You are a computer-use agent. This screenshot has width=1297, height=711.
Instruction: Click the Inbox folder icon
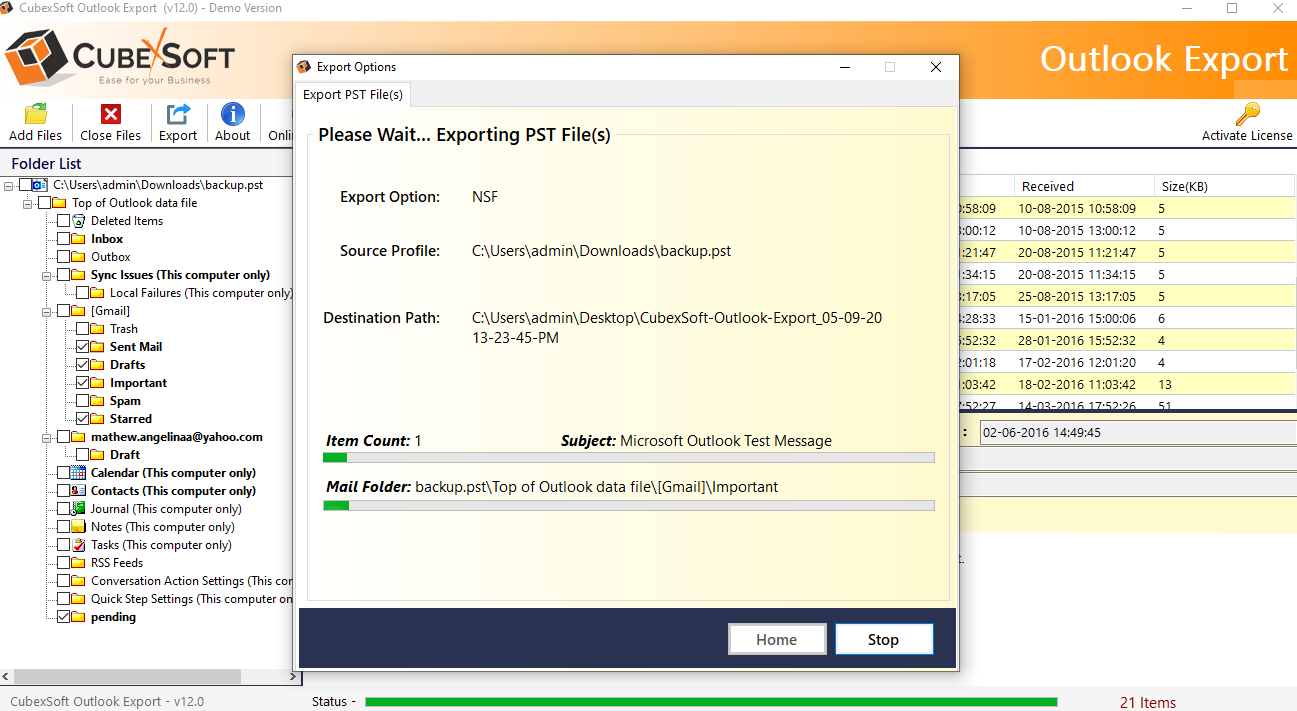pos(78,239)
